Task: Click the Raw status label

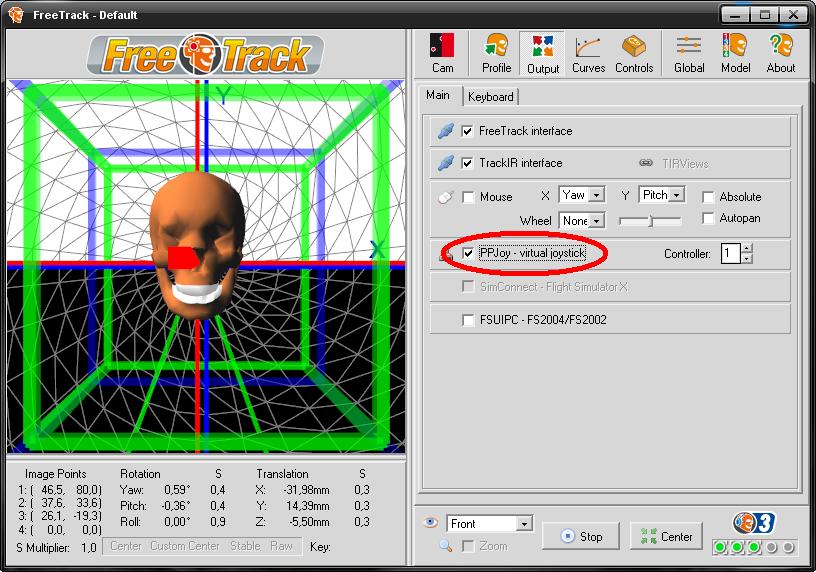Action: tap(282, 546)
